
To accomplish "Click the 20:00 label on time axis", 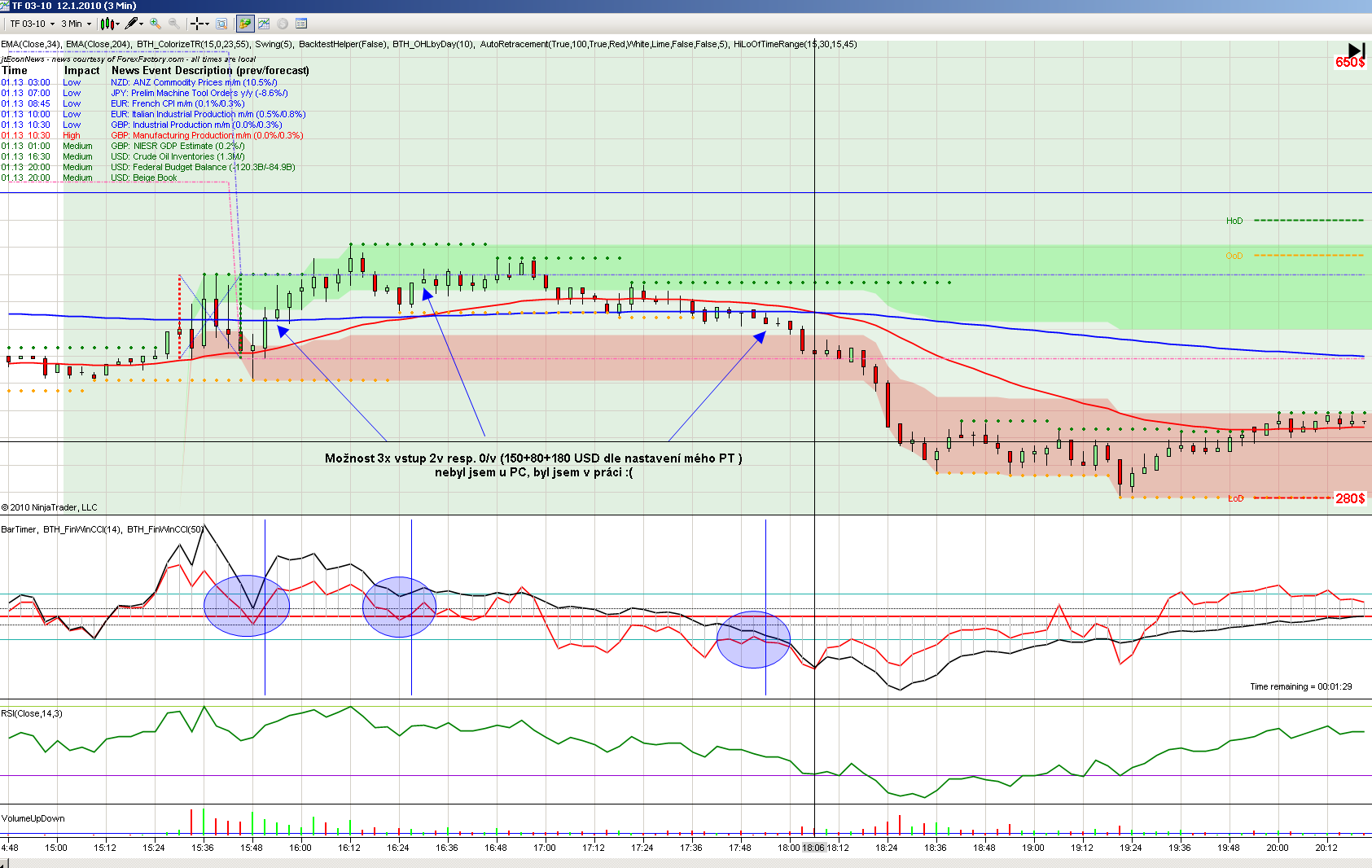I will pyautogui.click(x=1278, y=848).
